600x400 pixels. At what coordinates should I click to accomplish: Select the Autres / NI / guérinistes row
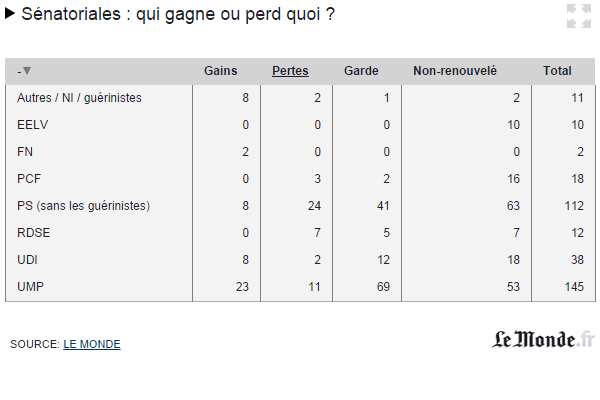click(80, 98)
